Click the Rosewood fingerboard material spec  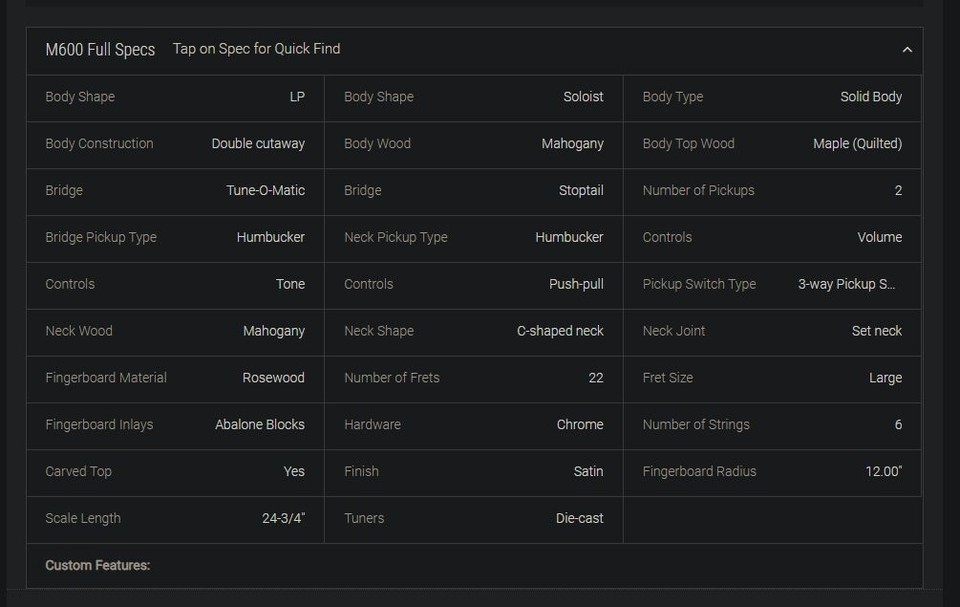click(x=175, y=378)
